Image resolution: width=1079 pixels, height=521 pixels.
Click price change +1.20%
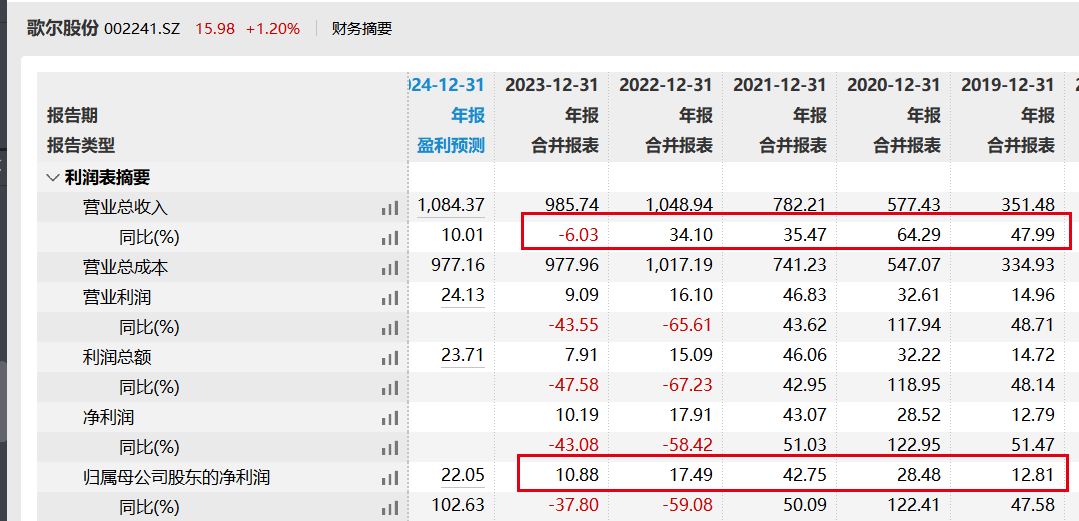[x=273, y=29]
